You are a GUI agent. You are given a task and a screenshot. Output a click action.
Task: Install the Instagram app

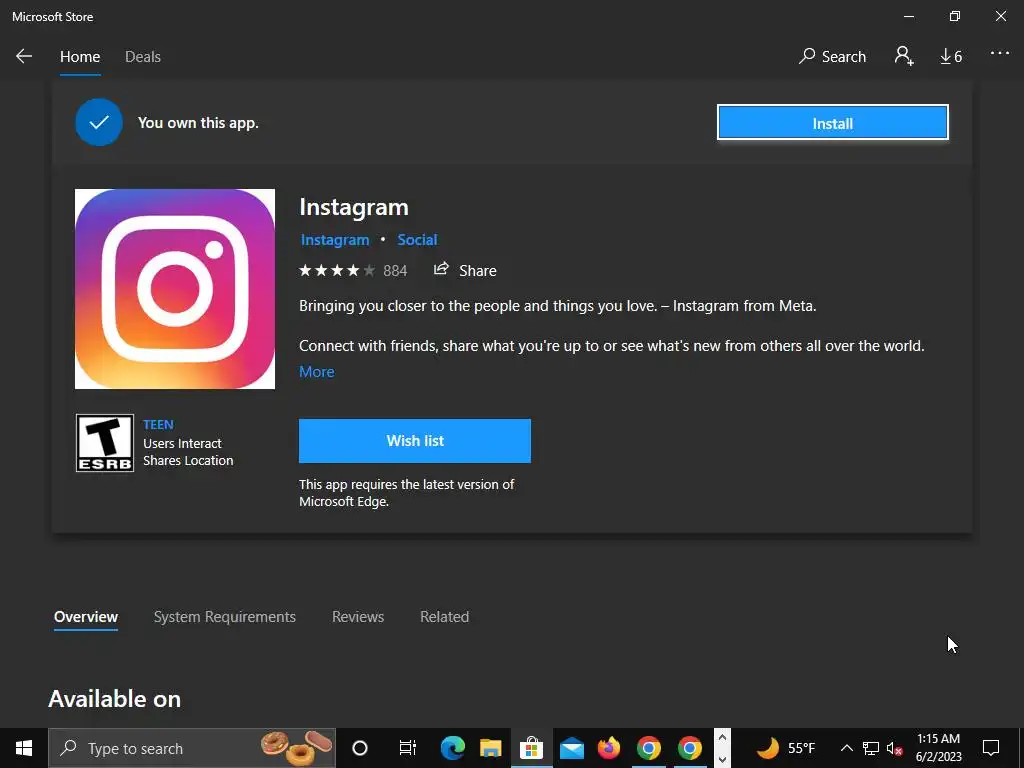(x=832, y=123)
